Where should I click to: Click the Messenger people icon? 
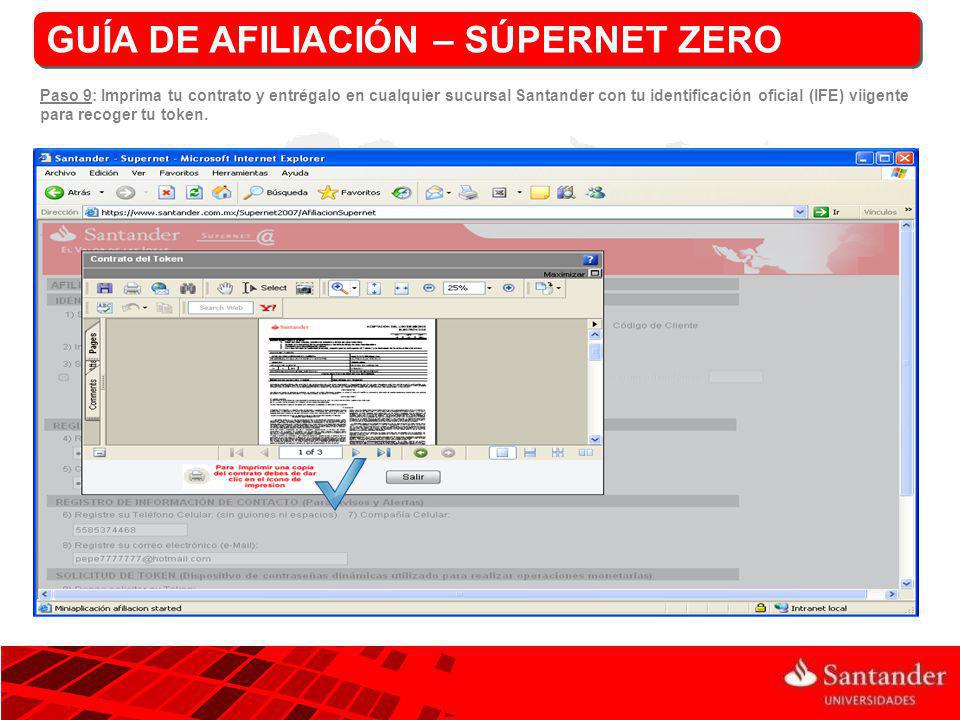595,193
